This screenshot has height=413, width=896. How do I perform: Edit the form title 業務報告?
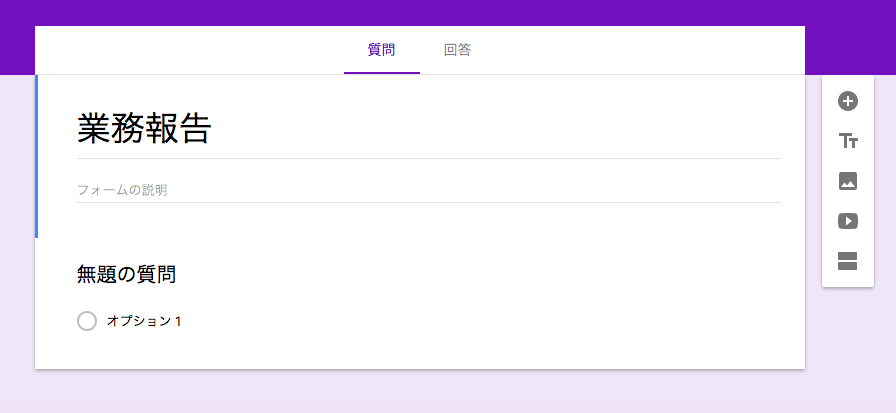coord(429,129)
